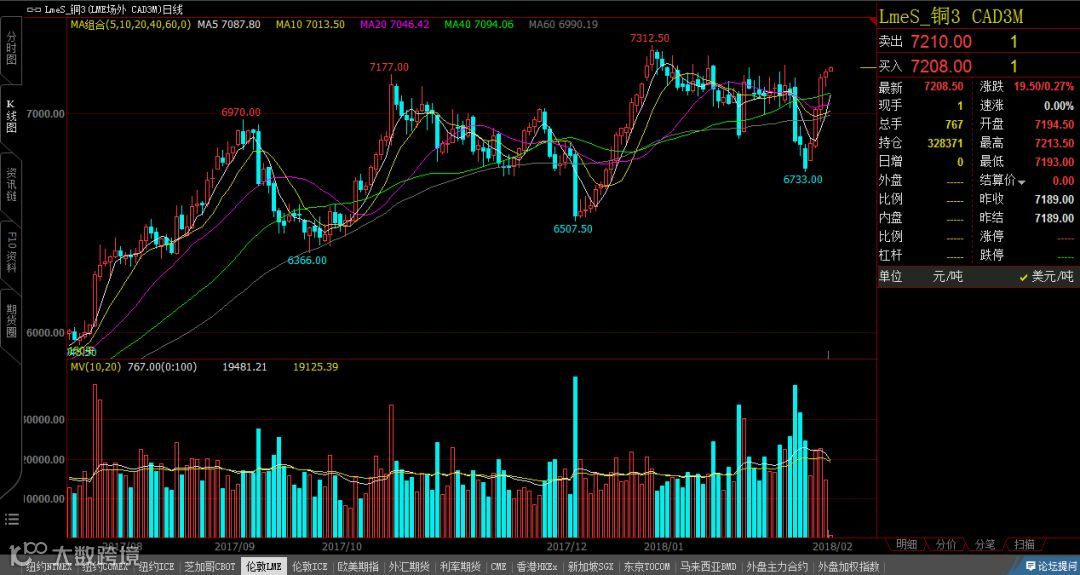Open the 资讯链 side tab
The height and width of the screenshot is (575, 1080).
pyautogui.click(x=10, y=183)
